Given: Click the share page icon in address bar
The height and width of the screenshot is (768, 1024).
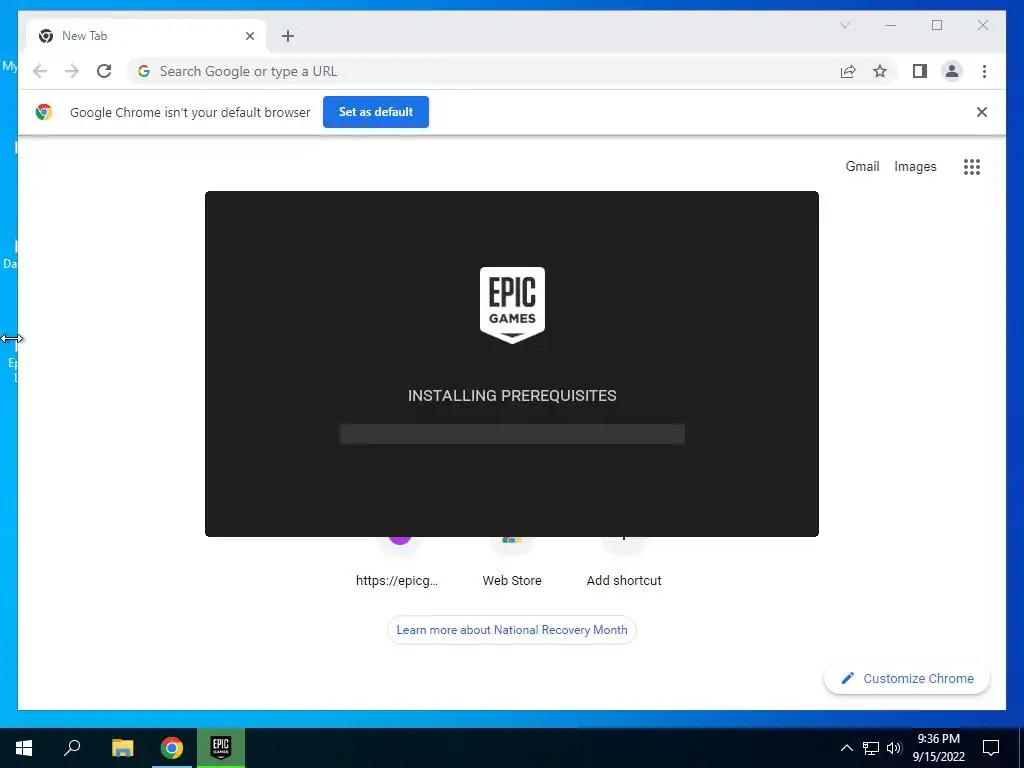Looking at the screenshot, I should (848, 71).
